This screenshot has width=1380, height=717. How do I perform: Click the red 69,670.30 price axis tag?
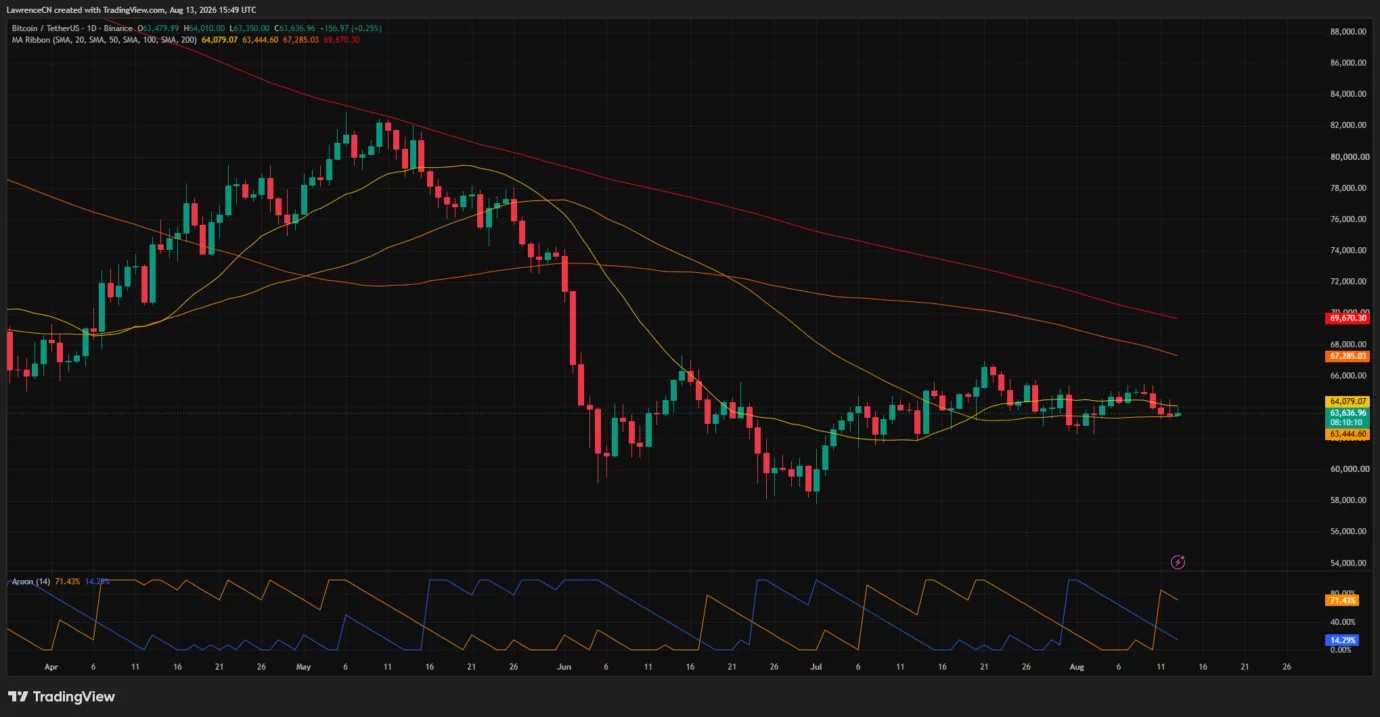tap(1348, 318)
